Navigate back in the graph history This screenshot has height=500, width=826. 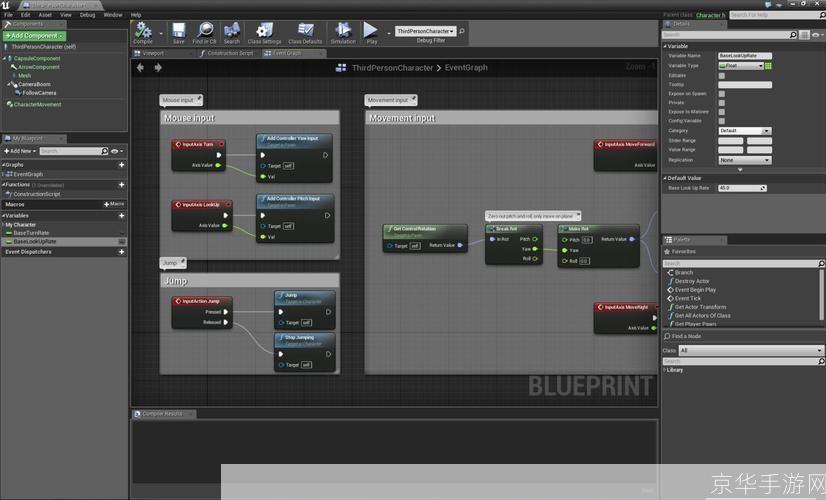[140, 67]
